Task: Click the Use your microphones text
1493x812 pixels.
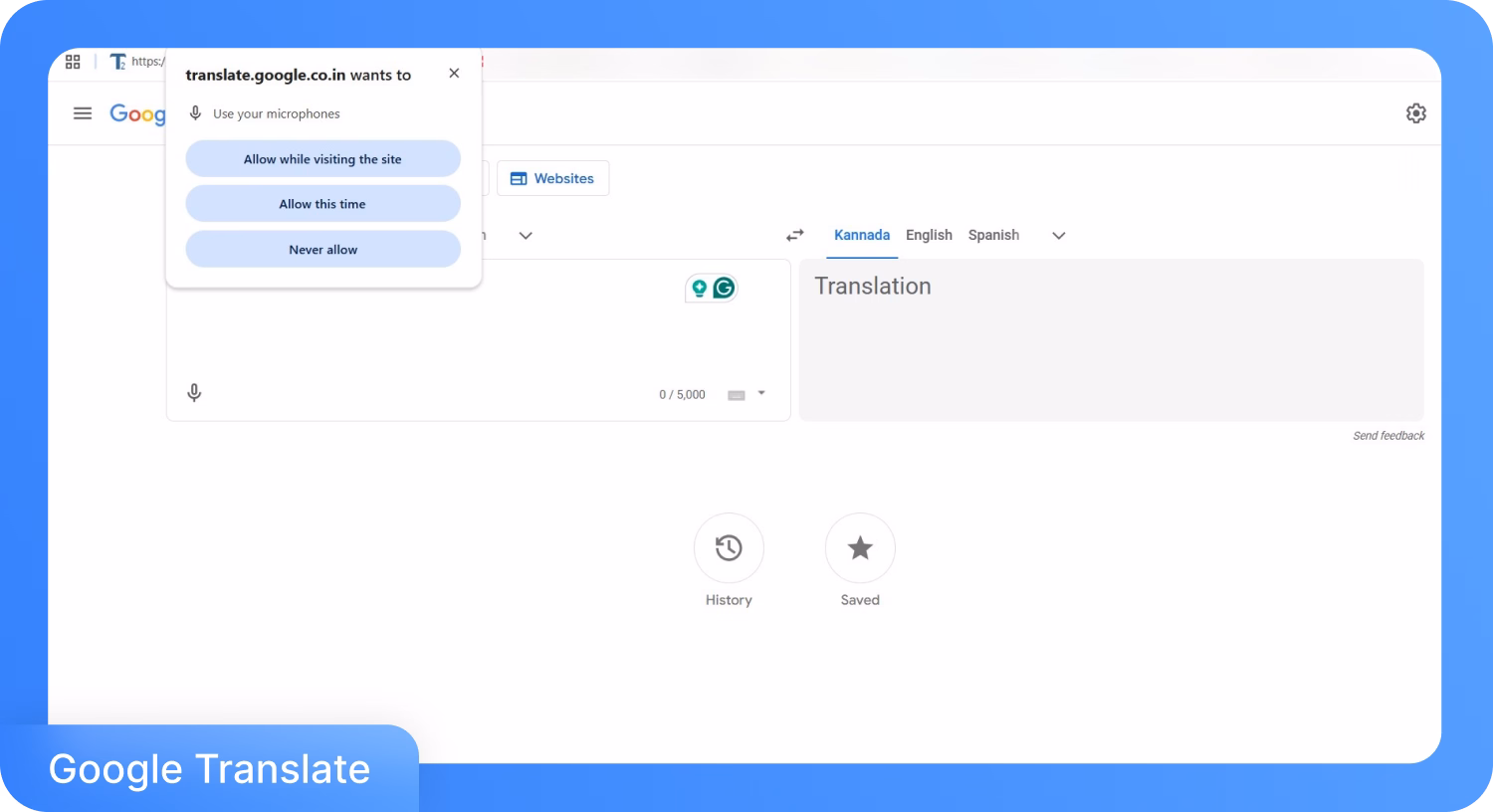Action: pos(277,114)
